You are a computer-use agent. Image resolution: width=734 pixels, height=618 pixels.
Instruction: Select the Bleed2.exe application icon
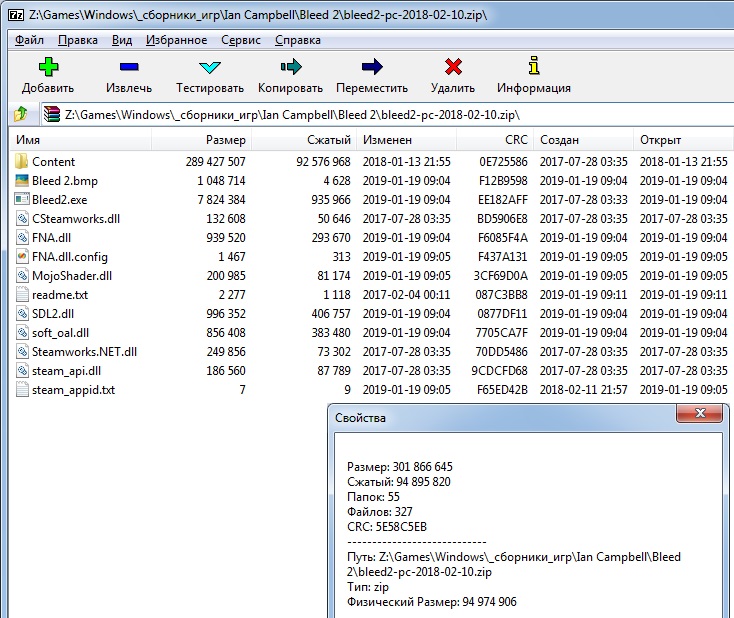click(22, 199)
